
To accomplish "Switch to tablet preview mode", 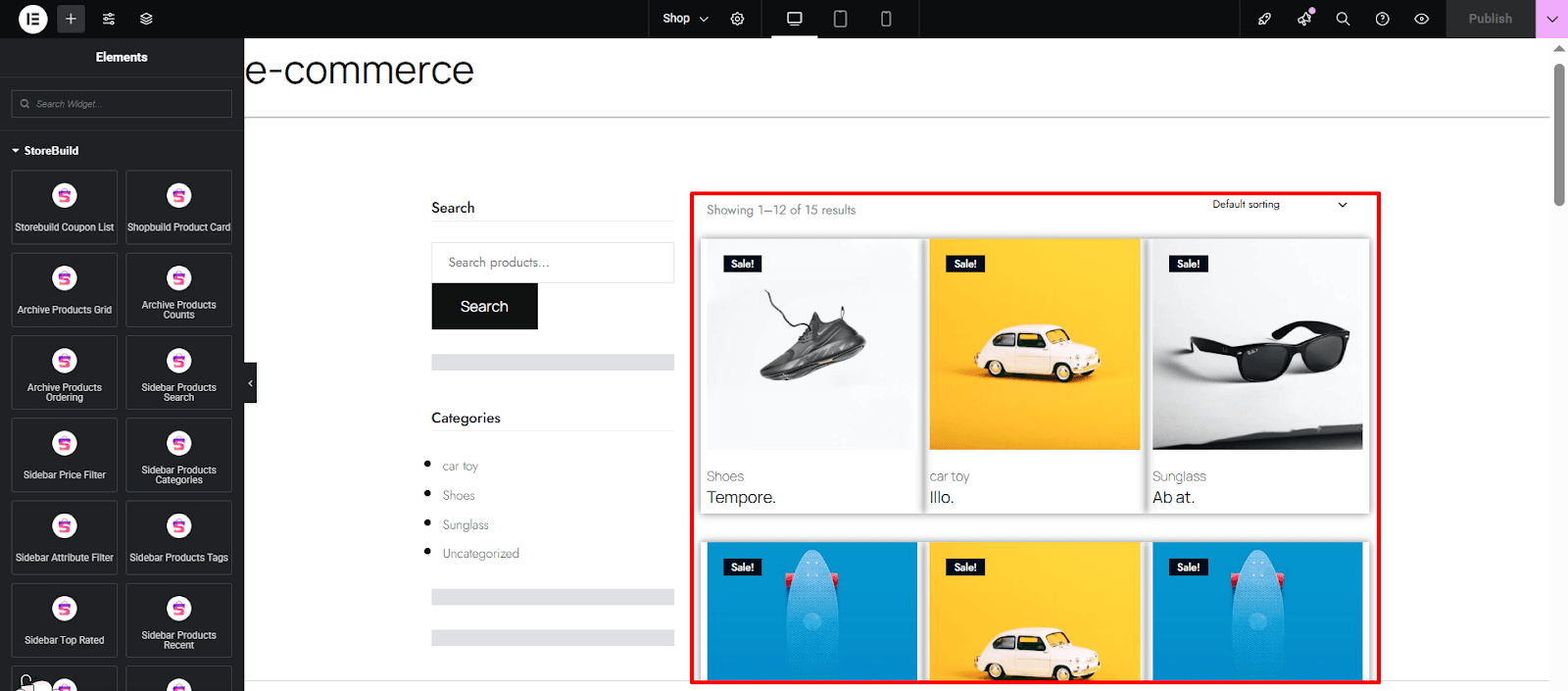I will tap(840, 19).
